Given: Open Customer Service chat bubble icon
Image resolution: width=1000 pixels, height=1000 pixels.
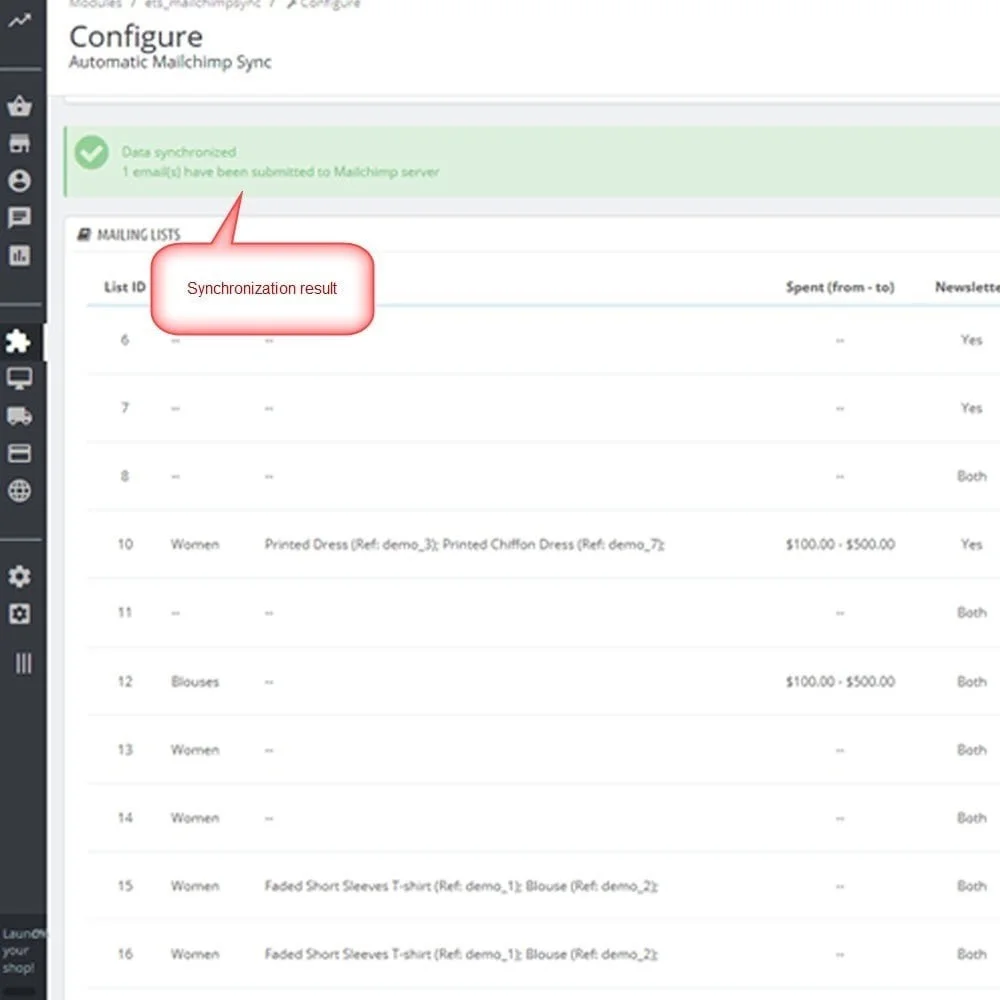Looking at the screenshot, I should 20,217.
